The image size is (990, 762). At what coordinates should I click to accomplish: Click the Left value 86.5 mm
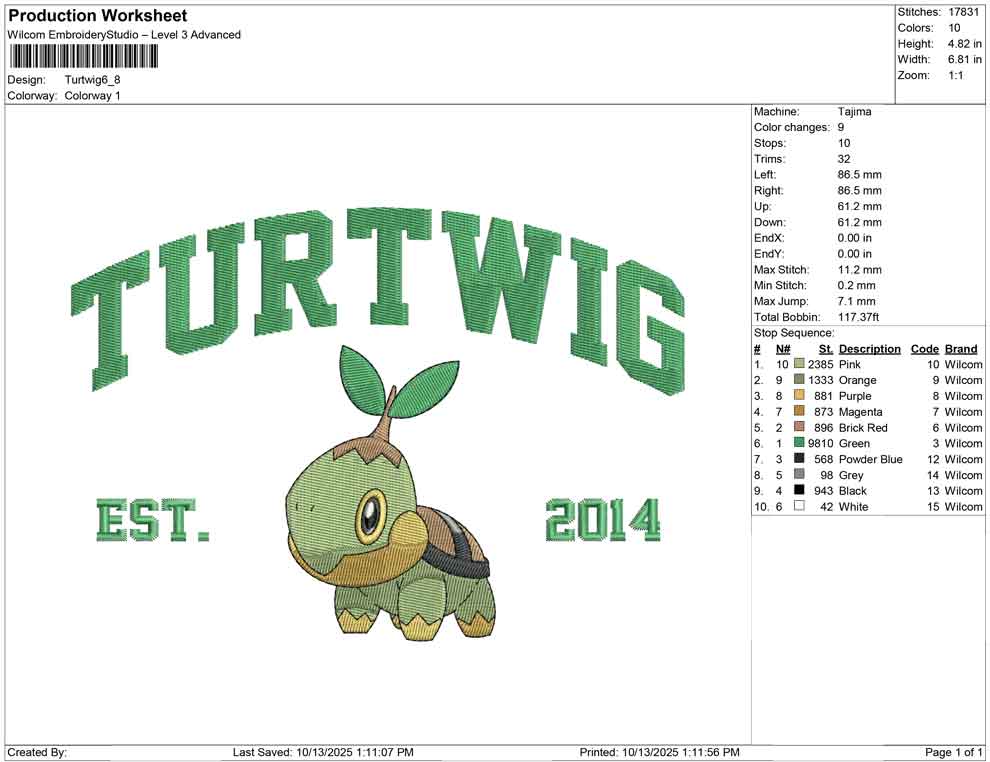pyautogui.click(x=859, y=175)
